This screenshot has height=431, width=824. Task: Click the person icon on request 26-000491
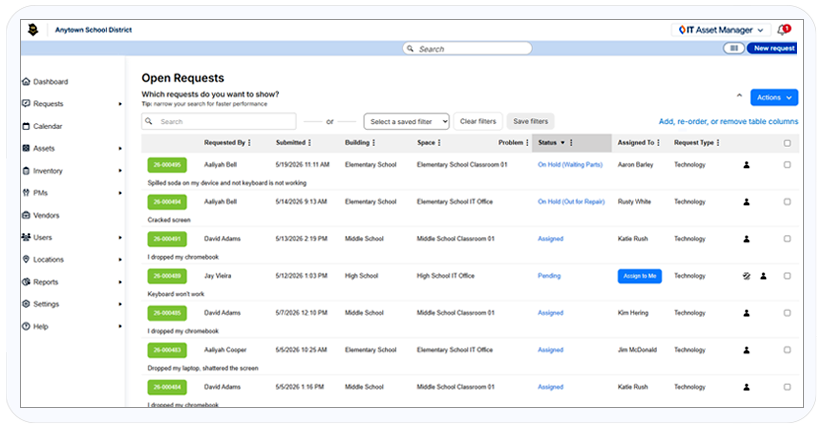746,239
